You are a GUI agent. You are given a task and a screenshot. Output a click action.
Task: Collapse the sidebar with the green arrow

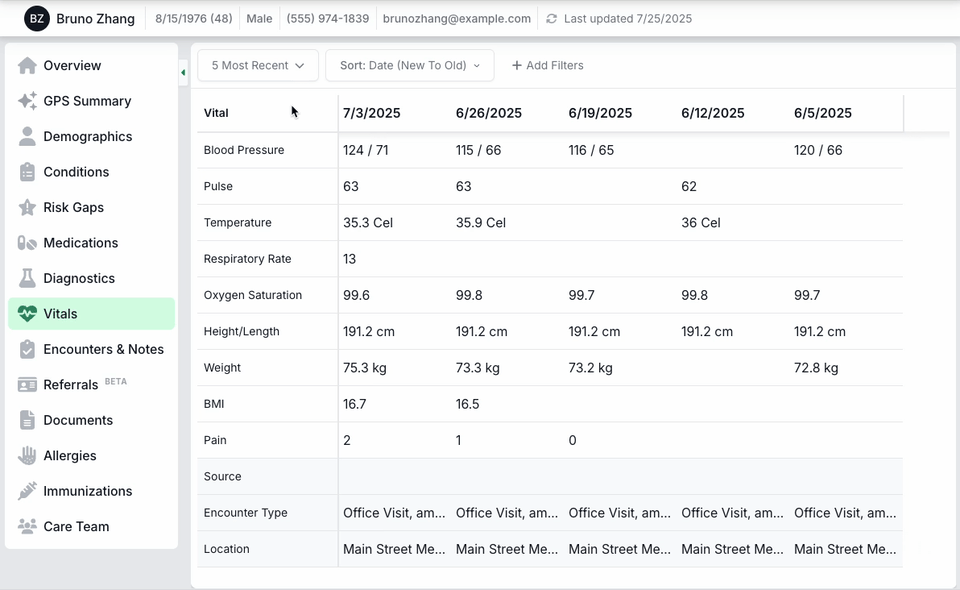(183, 73)
